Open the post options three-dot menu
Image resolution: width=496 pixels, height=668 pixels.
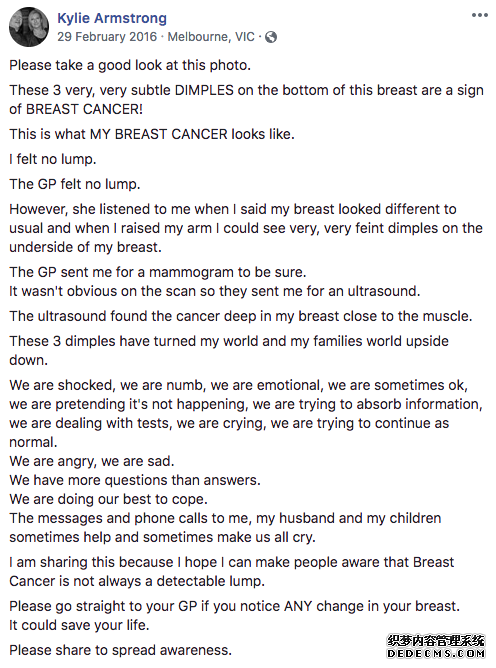tap(479, 15)
